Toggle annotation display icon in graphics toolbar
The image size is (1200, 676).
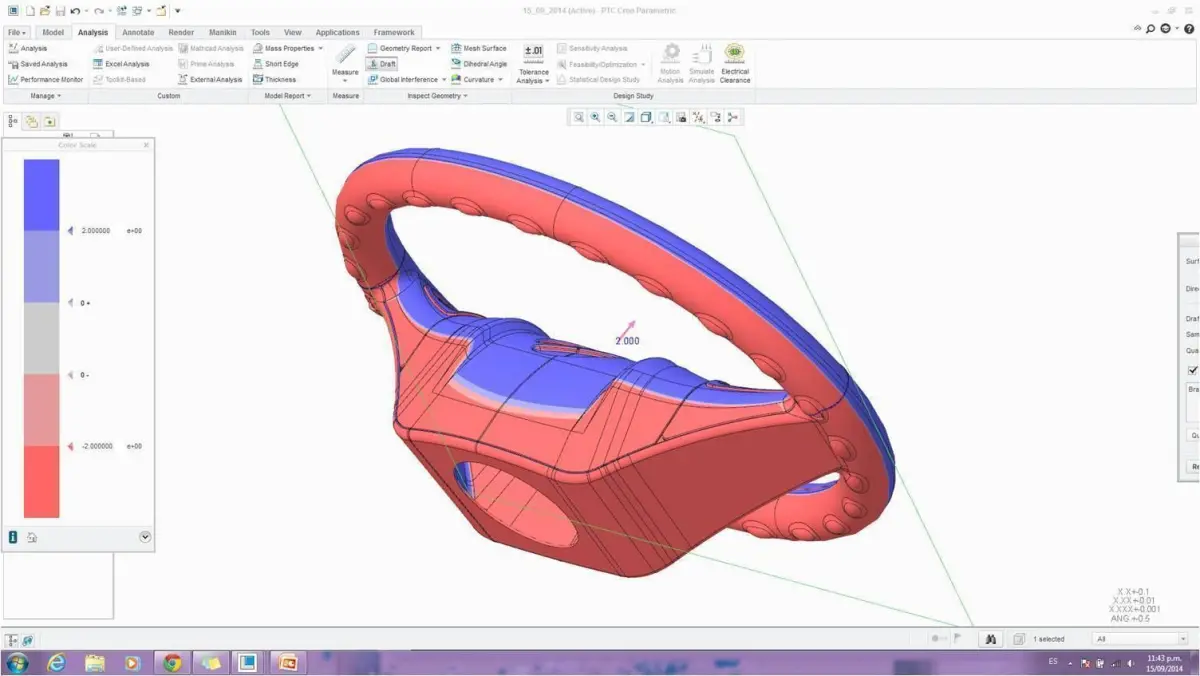click(715, 118)
